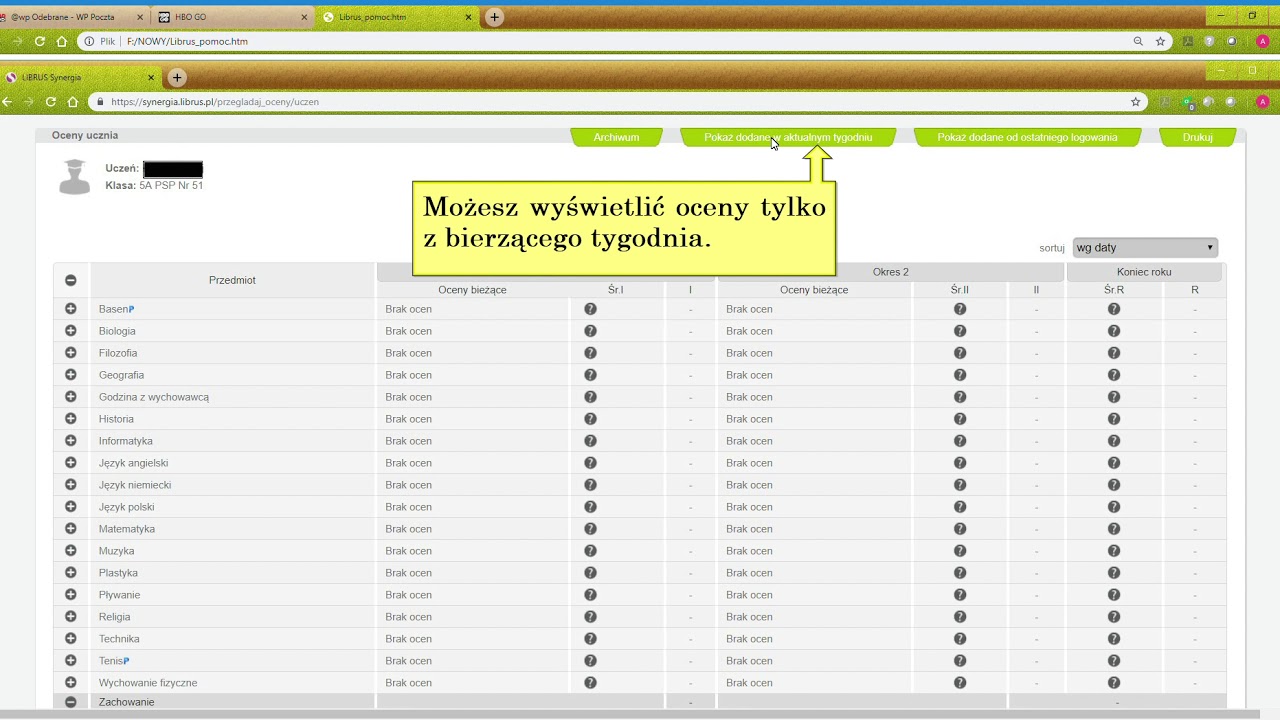
Task: Expand the Informatyka subject row
Action: point(71,441)
